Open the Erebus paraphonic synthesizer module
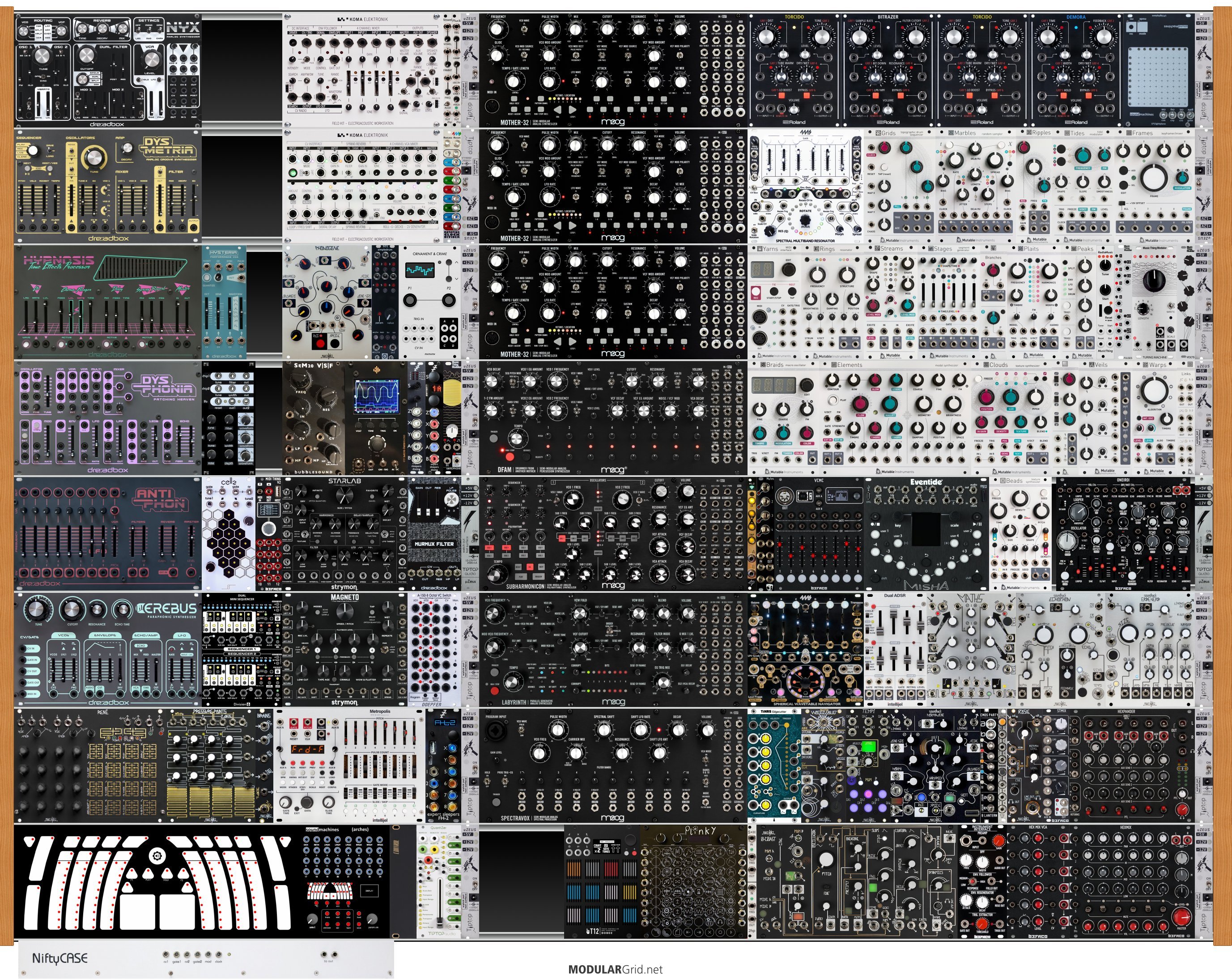This screenshot has height=979, width=1232. coord(108,651)
